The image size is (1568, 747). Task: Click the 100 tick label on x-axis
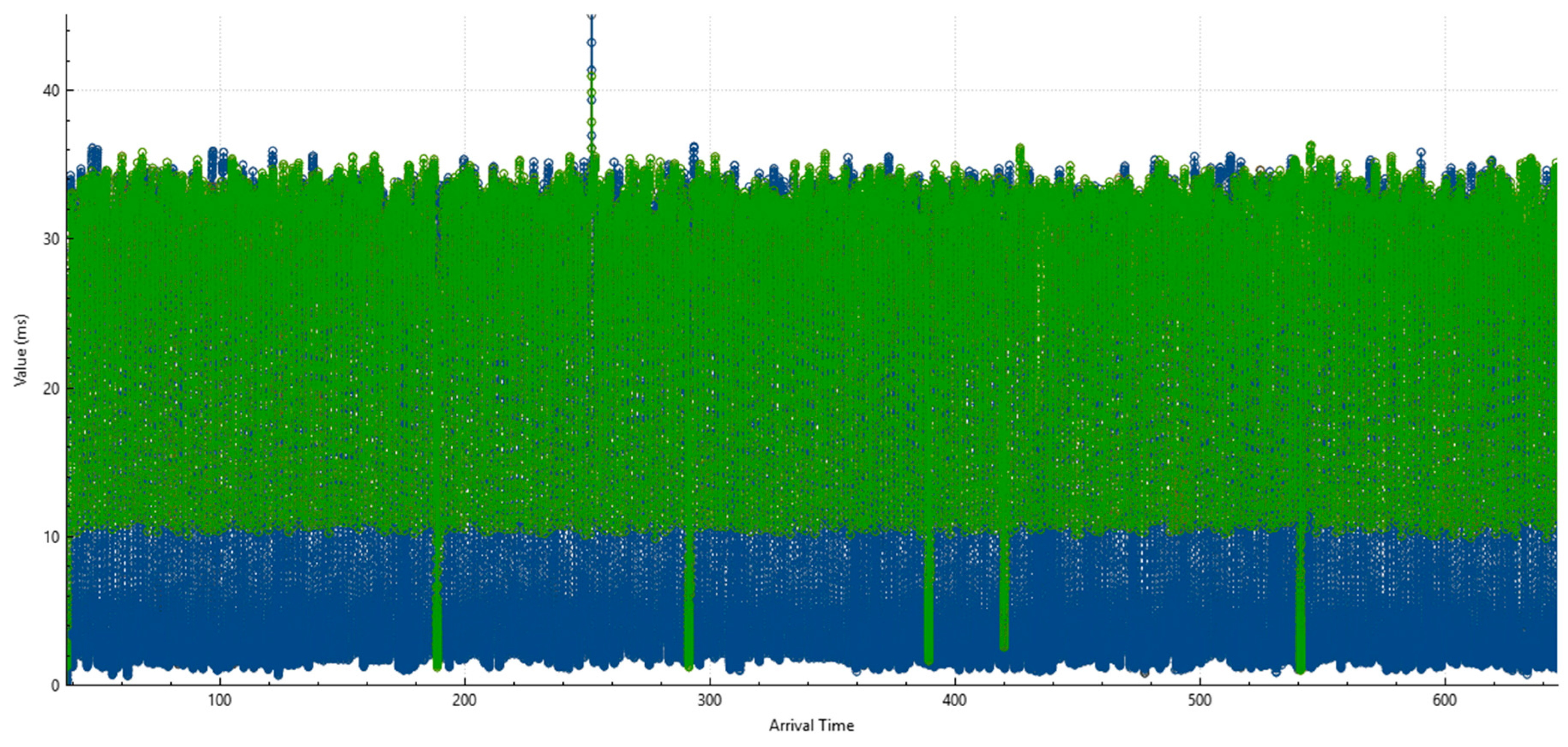[219, 701]
